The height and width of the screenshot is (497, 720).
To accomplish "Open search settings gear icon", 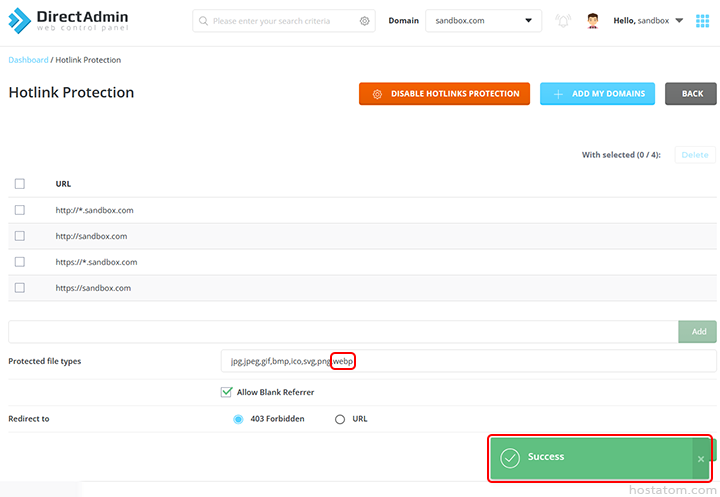I will click(x=364, y=21).
